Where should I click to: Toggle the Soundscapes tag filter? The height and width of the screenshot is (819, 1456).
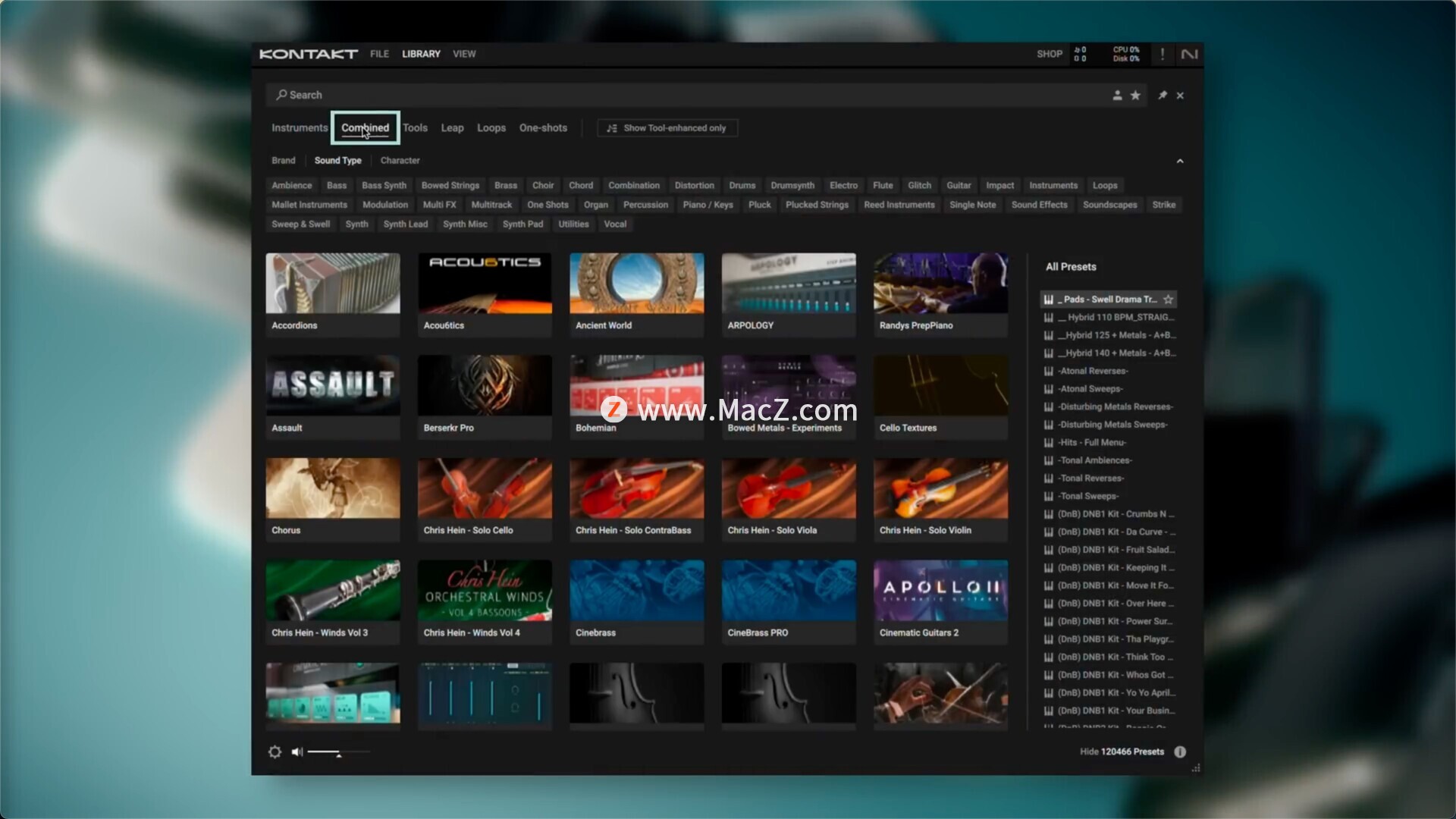[x=1110, y=205]
